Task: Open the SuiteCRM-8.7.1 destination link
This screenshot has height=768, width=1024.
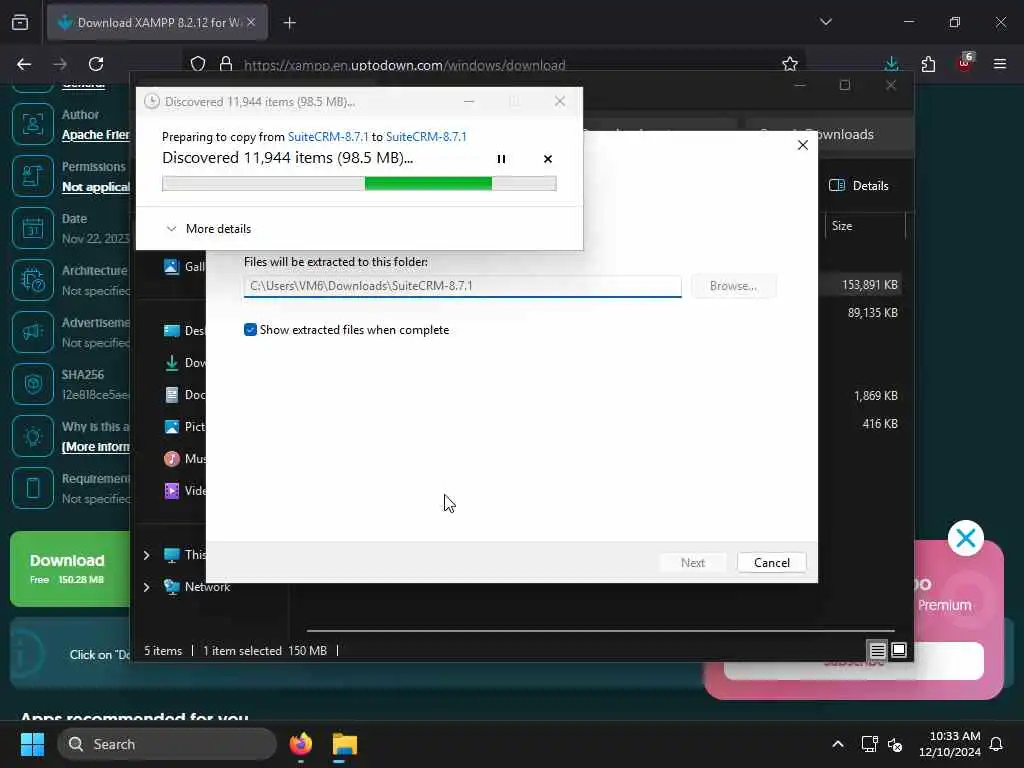Action: click(x=426, y=136)
